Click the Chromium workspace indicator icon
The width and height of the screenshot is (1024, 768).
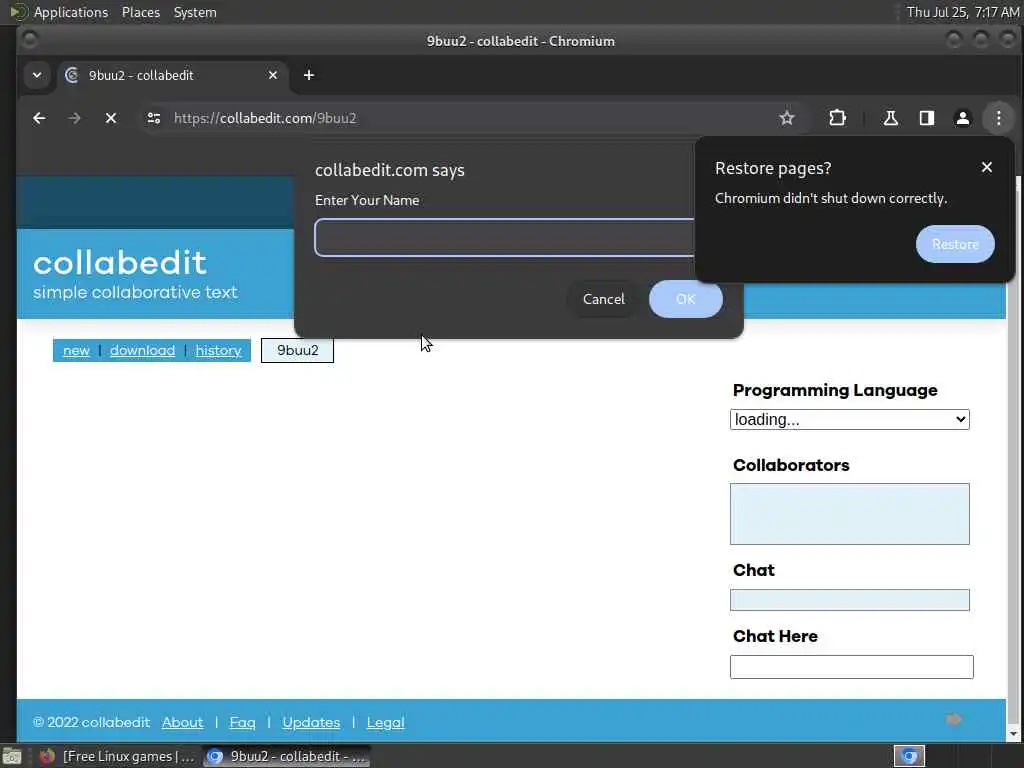(909, 756)
